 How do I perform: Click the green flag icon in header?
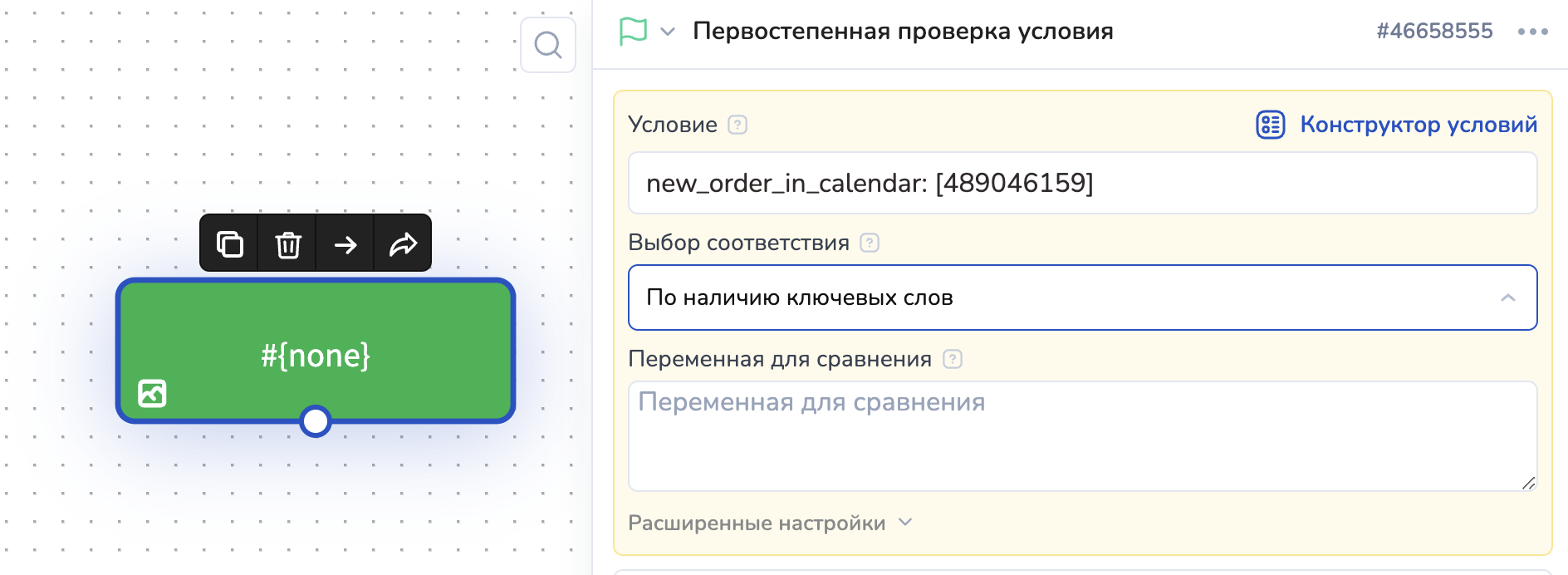pyautogui.click(x=633, y=32)
